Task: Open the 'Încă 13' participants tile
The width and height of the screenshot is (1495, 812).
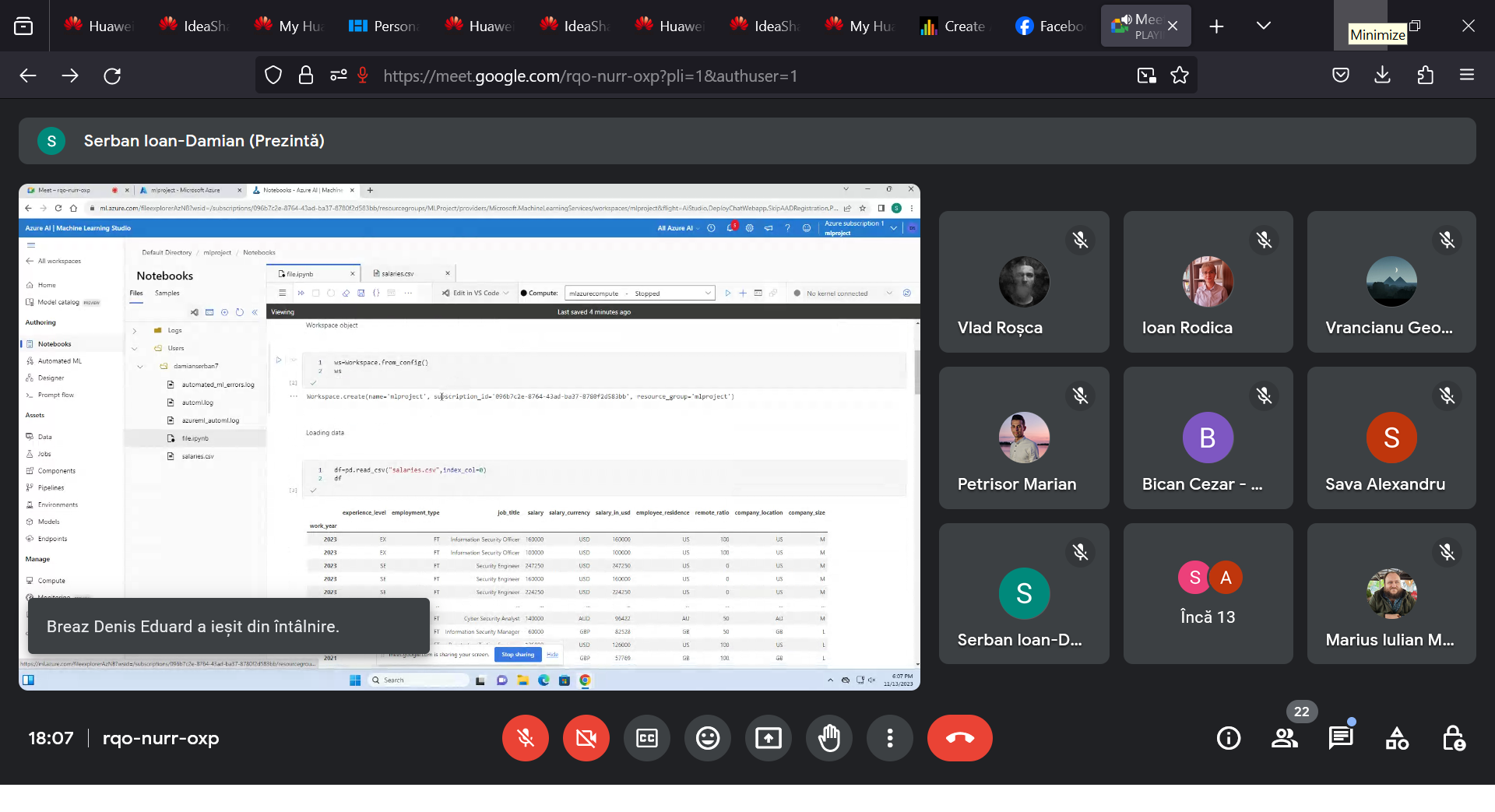Action: click(x=1208, y=593)
